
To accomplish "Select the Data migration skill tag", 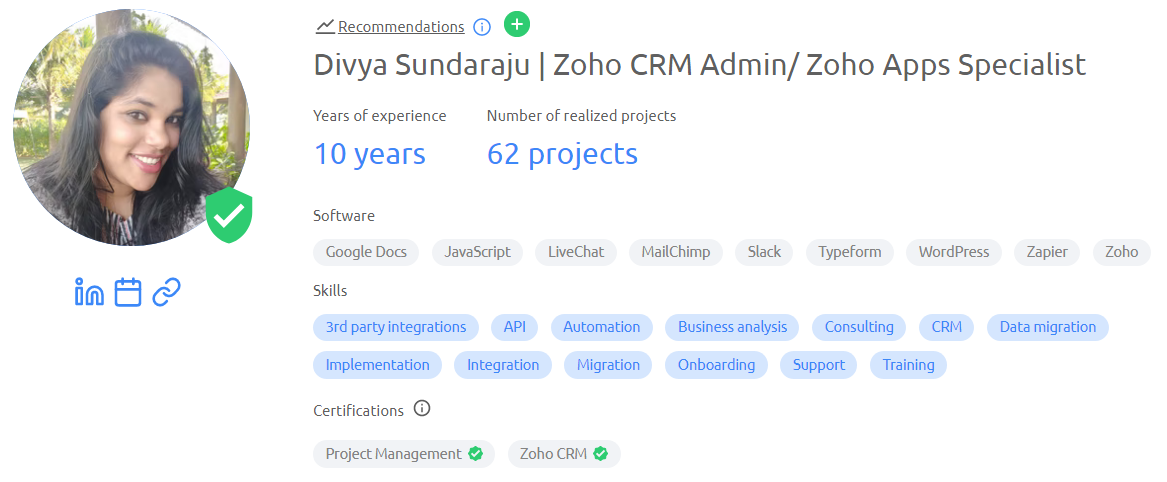I will [x=1047, y=327].
